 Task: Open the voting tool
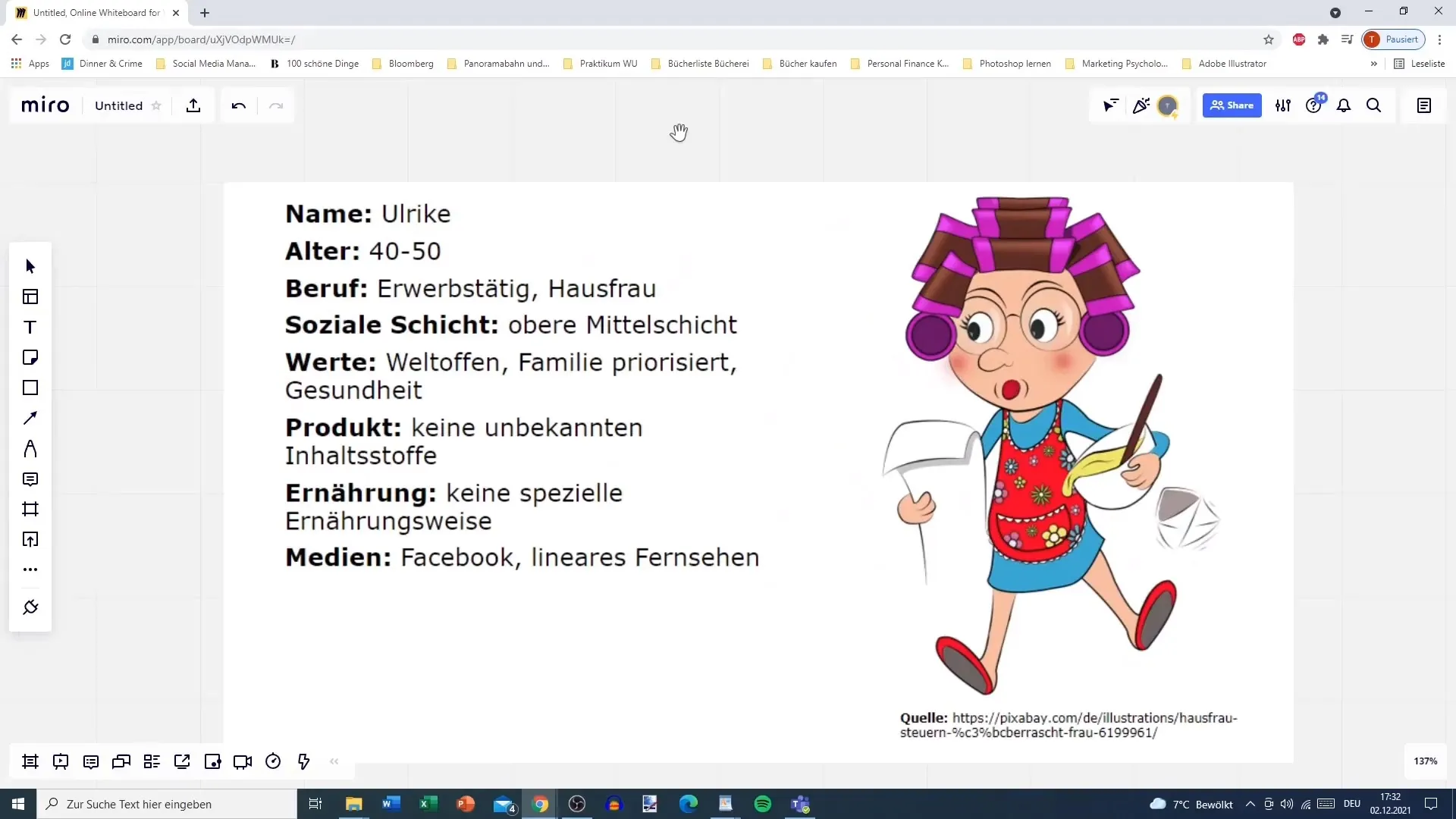(212, 761)
